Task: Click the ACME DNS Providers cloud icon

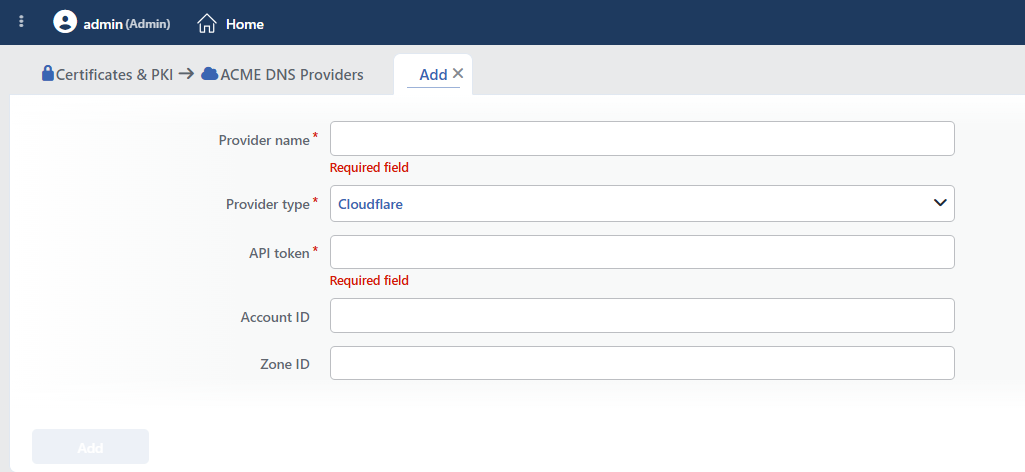Action: click(x=209, y=74)
